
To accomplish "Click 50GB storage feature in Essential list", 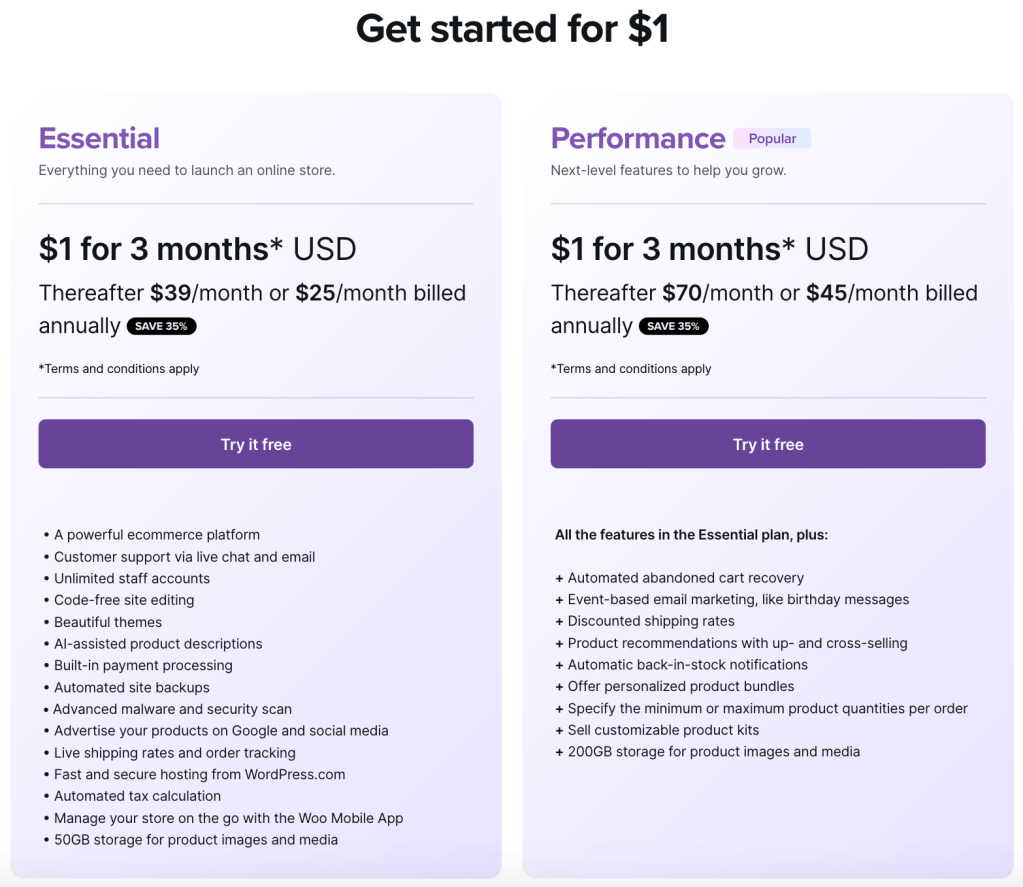I will pyautogui.click(x=195, y=840).
